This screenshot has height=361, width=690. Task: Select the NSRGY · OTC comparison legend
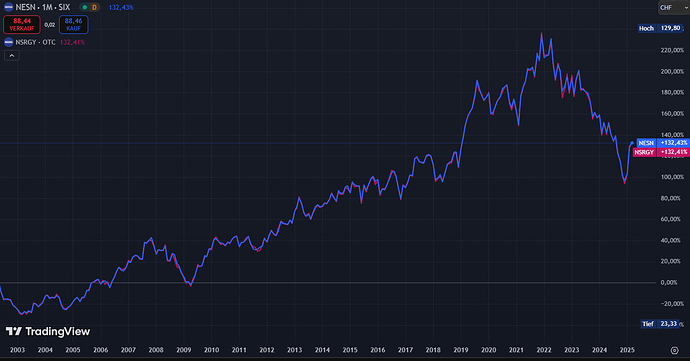(x=36, y=42)
